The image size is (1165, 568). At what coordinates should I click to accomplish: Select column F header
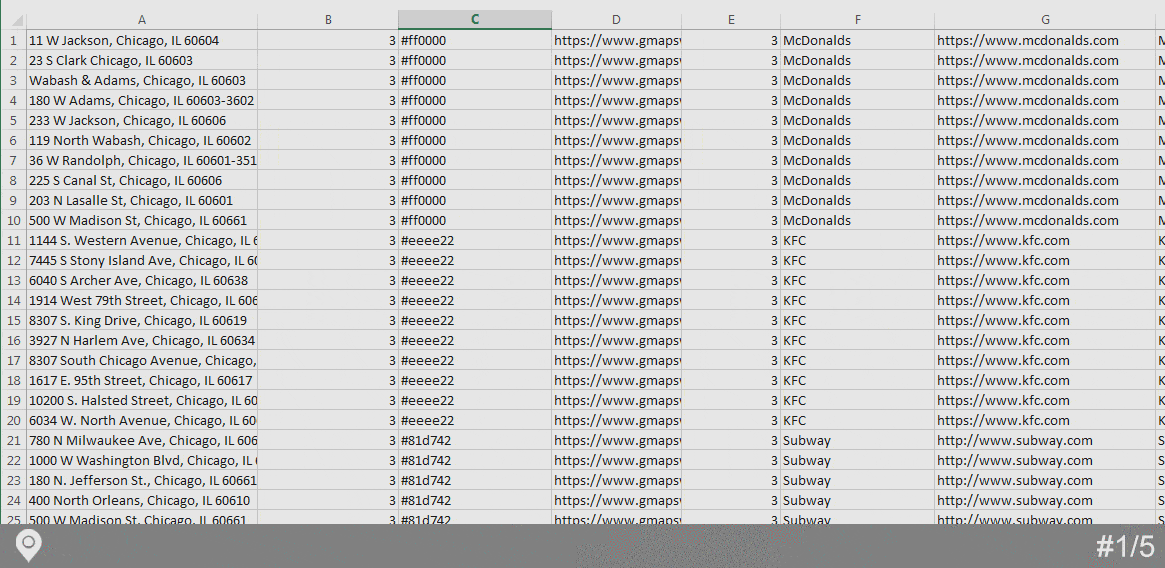click(857, 20)
